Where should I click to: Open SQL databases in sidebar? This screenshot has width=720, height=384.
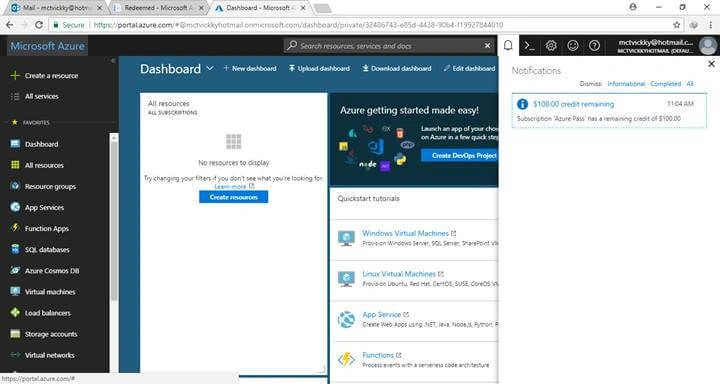tap(47, 249)
